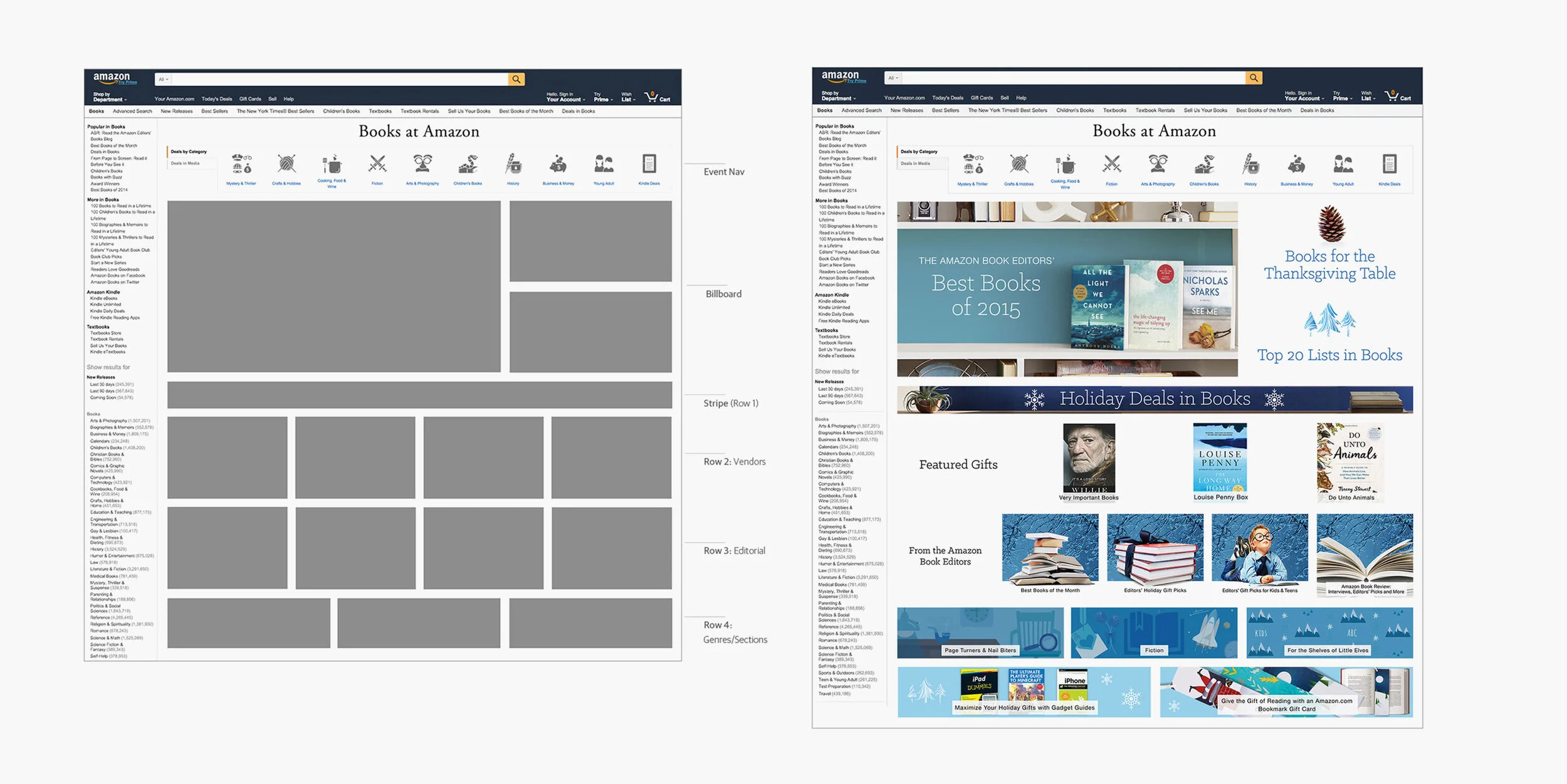Open Editors' Holiday Gift Picks thumbnail
The height and width of the screenshot is (784, 1567).
tap(1155, 550)
